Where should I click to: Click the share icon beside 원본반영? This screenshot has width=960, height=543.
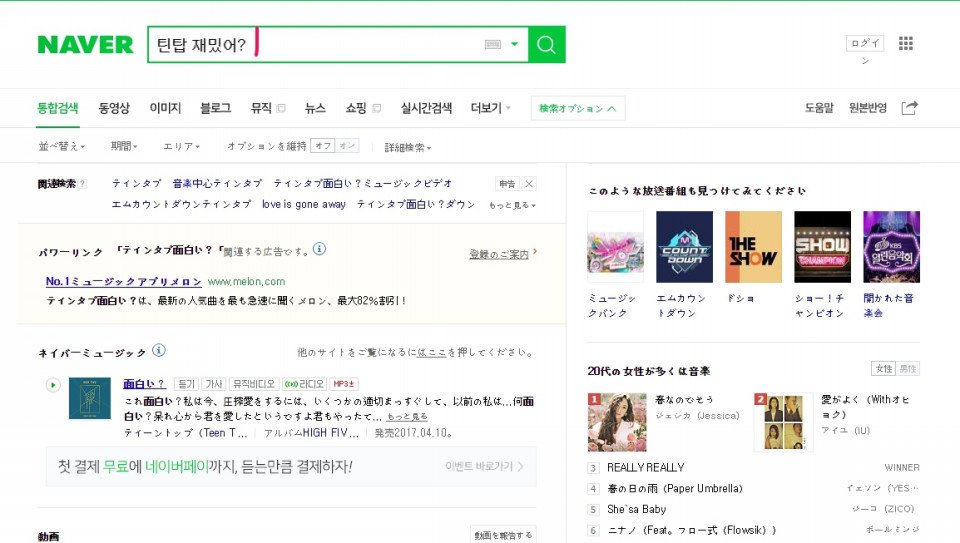pyautogui.click(x=909, y=108)
